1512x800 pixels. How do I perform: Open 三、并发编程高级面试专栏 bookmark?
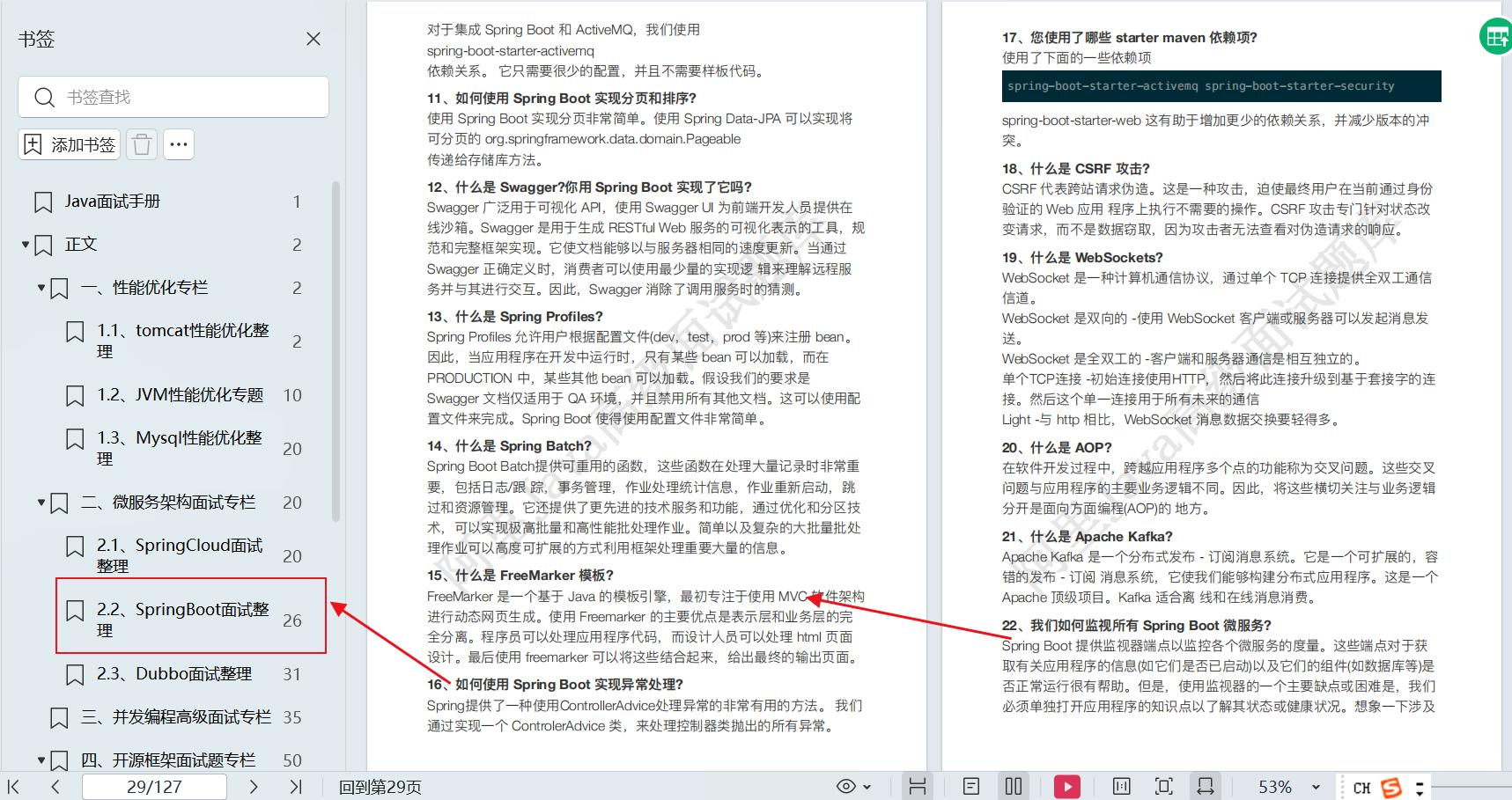pos(176,717)
